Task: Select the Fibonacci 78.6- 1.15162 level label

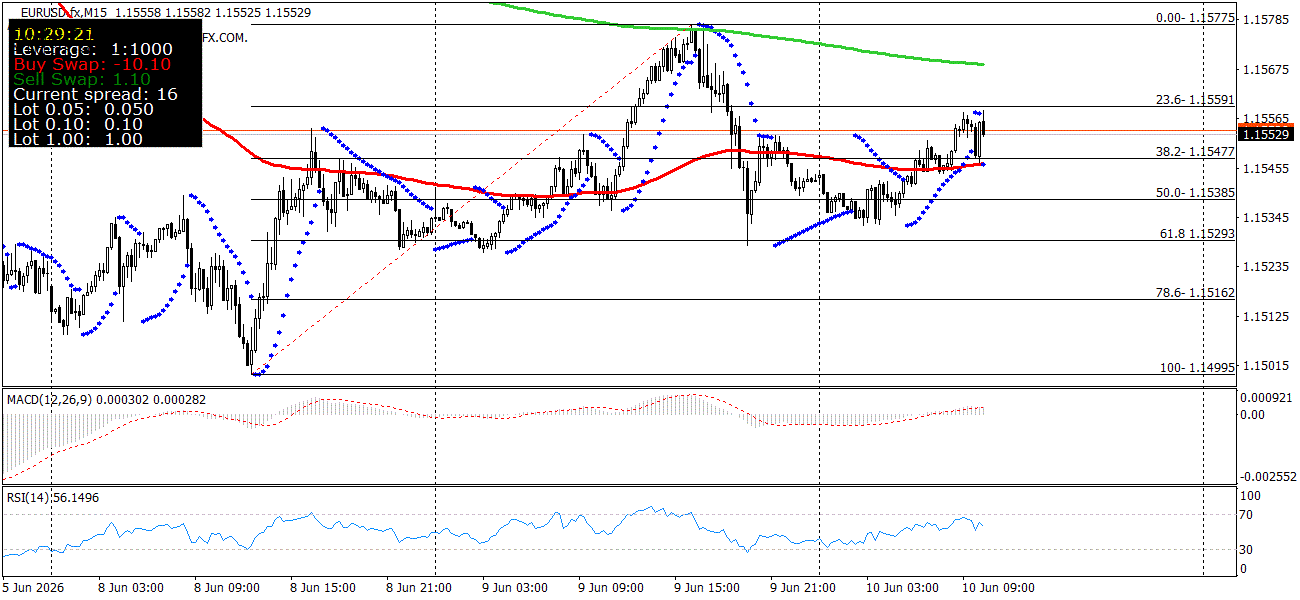Action: [x=1195, y=292]
